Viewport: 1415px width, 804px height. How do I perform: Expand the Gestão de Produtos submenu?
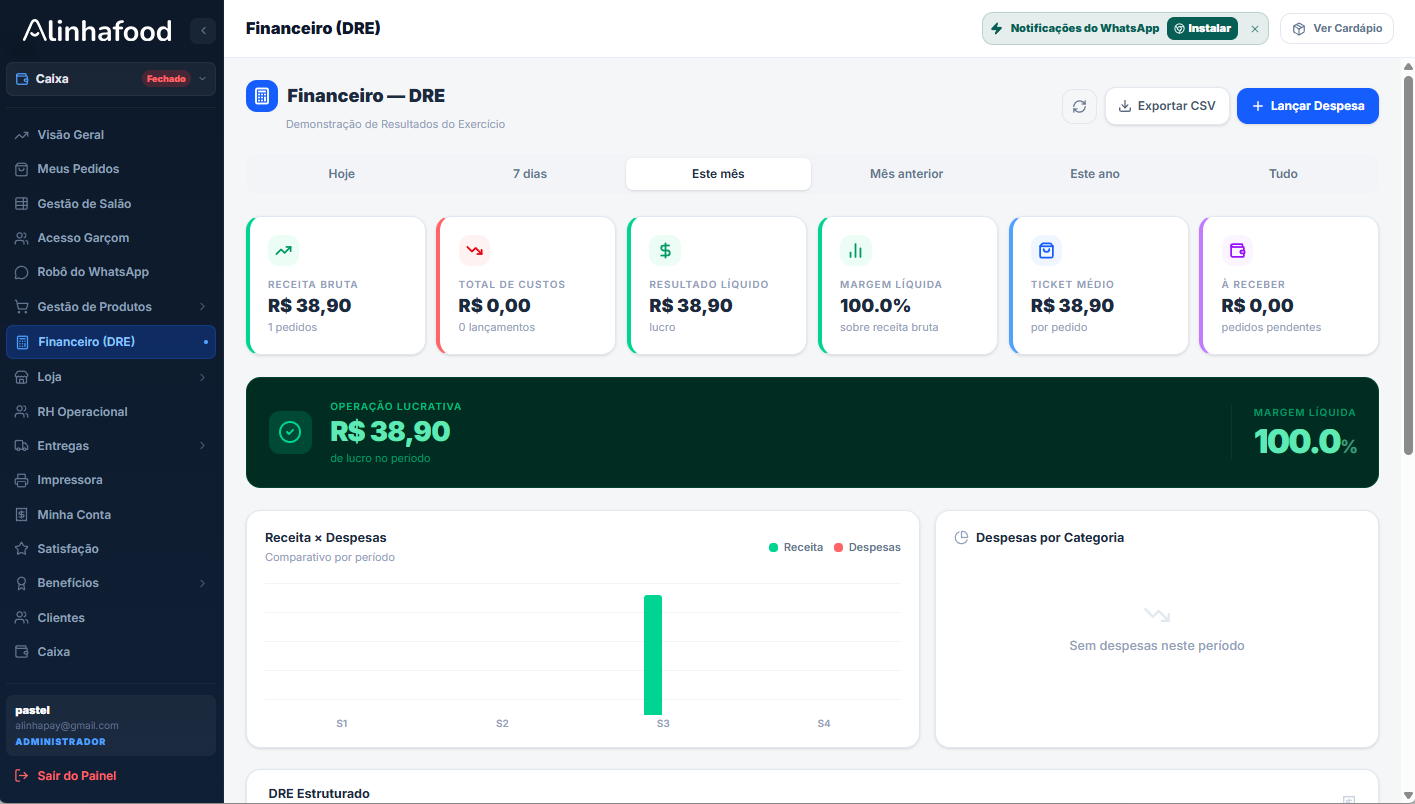204,306
